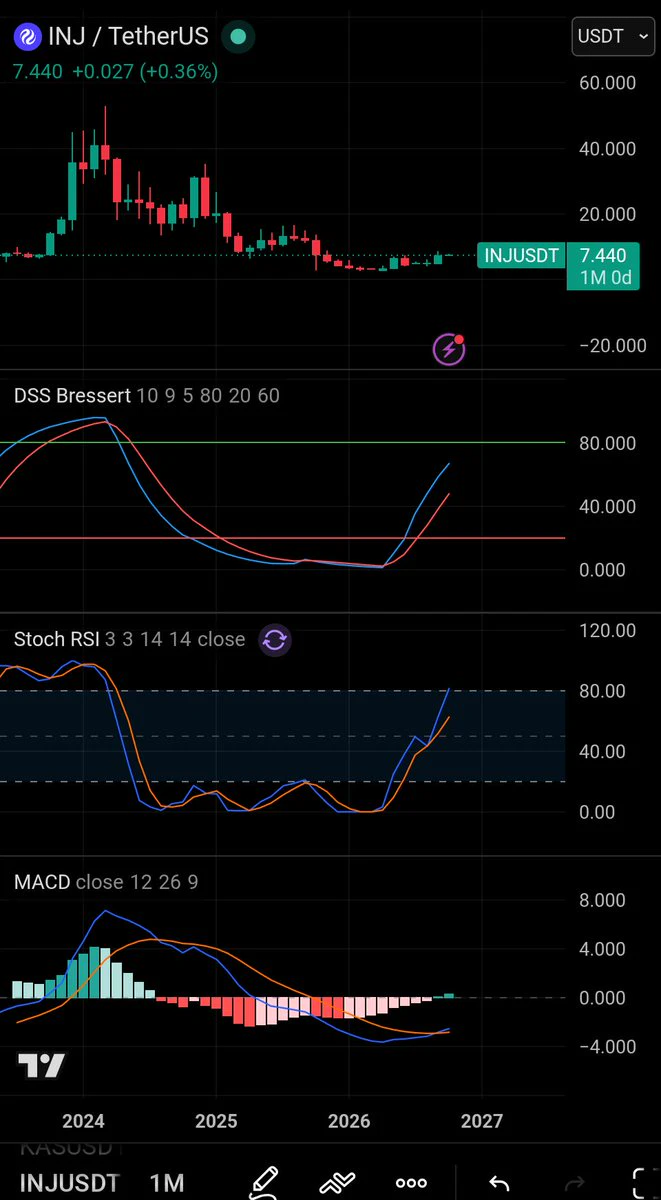The height and width of the screenshot is (1200, 661).
Task: Open the three-dots more menu
Action: pyautogui.click(x=412, y=1183)
